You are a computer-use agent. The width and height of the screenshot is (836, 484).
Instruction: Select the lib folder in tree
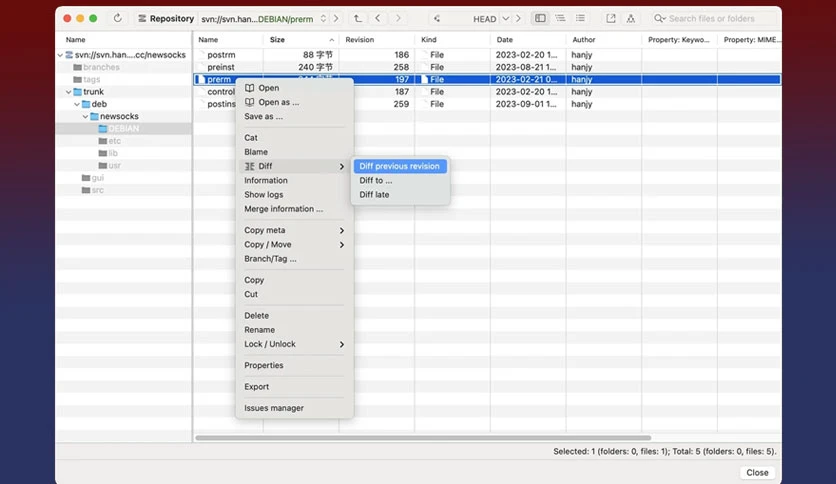click(108, 153)
